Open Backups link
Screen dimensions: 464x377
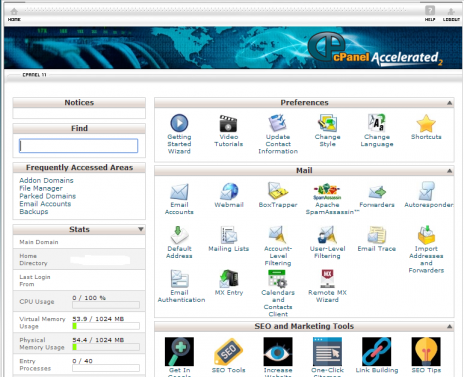34,212
